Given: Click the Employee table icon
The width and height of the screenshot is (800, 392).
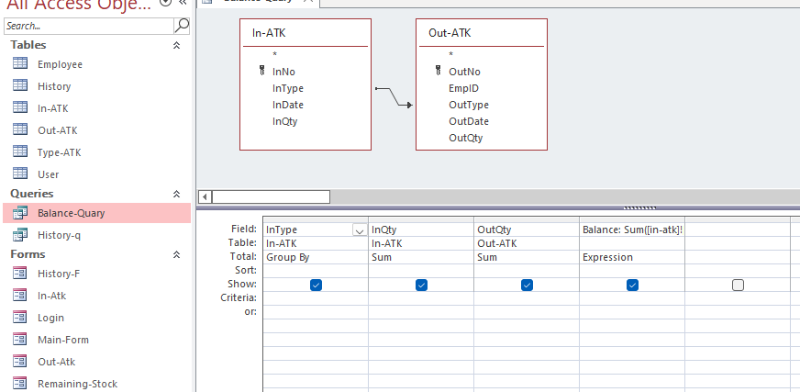Looking at the screenshot, I should (20, 64).
